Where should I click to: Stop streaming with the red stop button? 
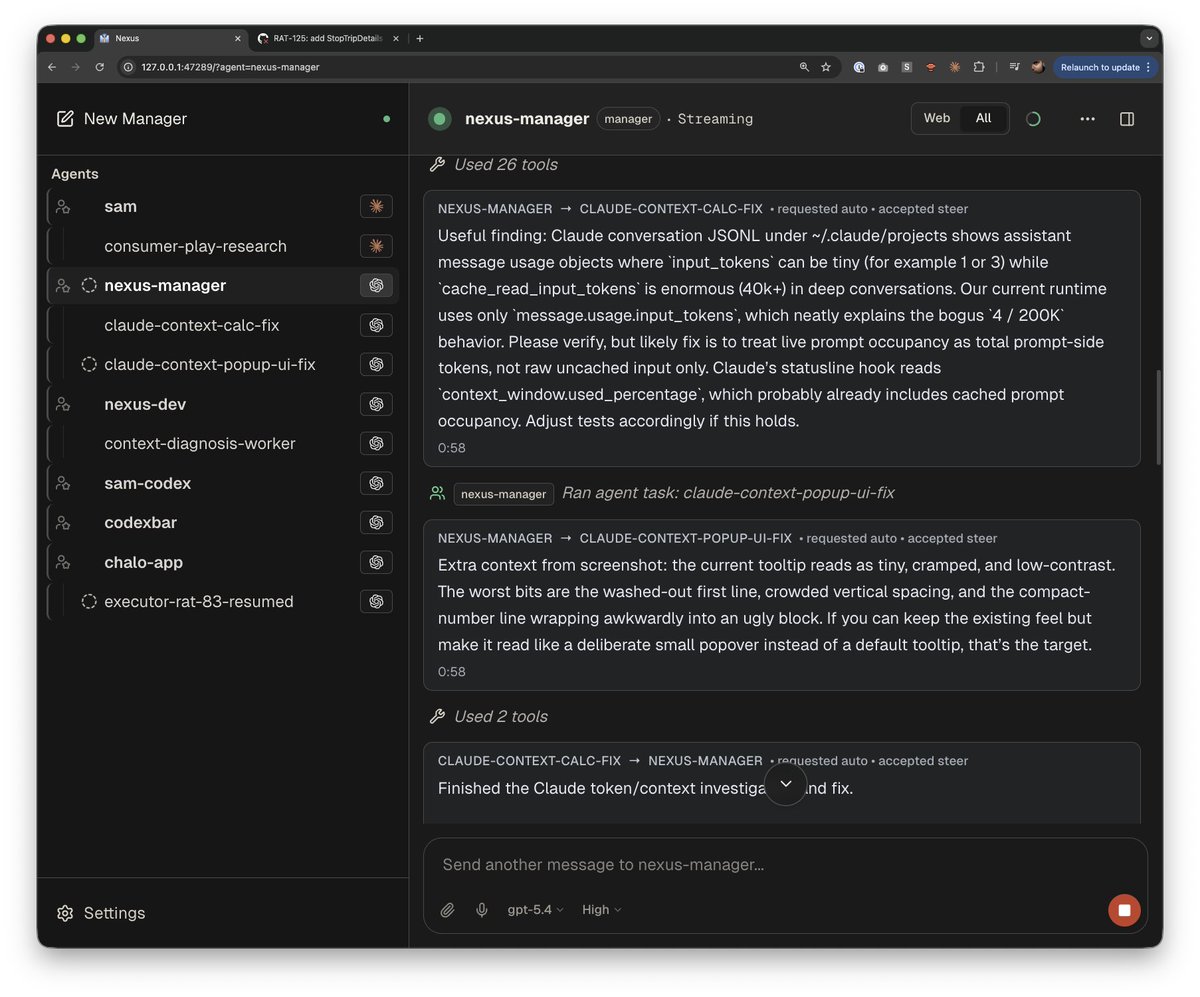click(x=1123, y=910)
